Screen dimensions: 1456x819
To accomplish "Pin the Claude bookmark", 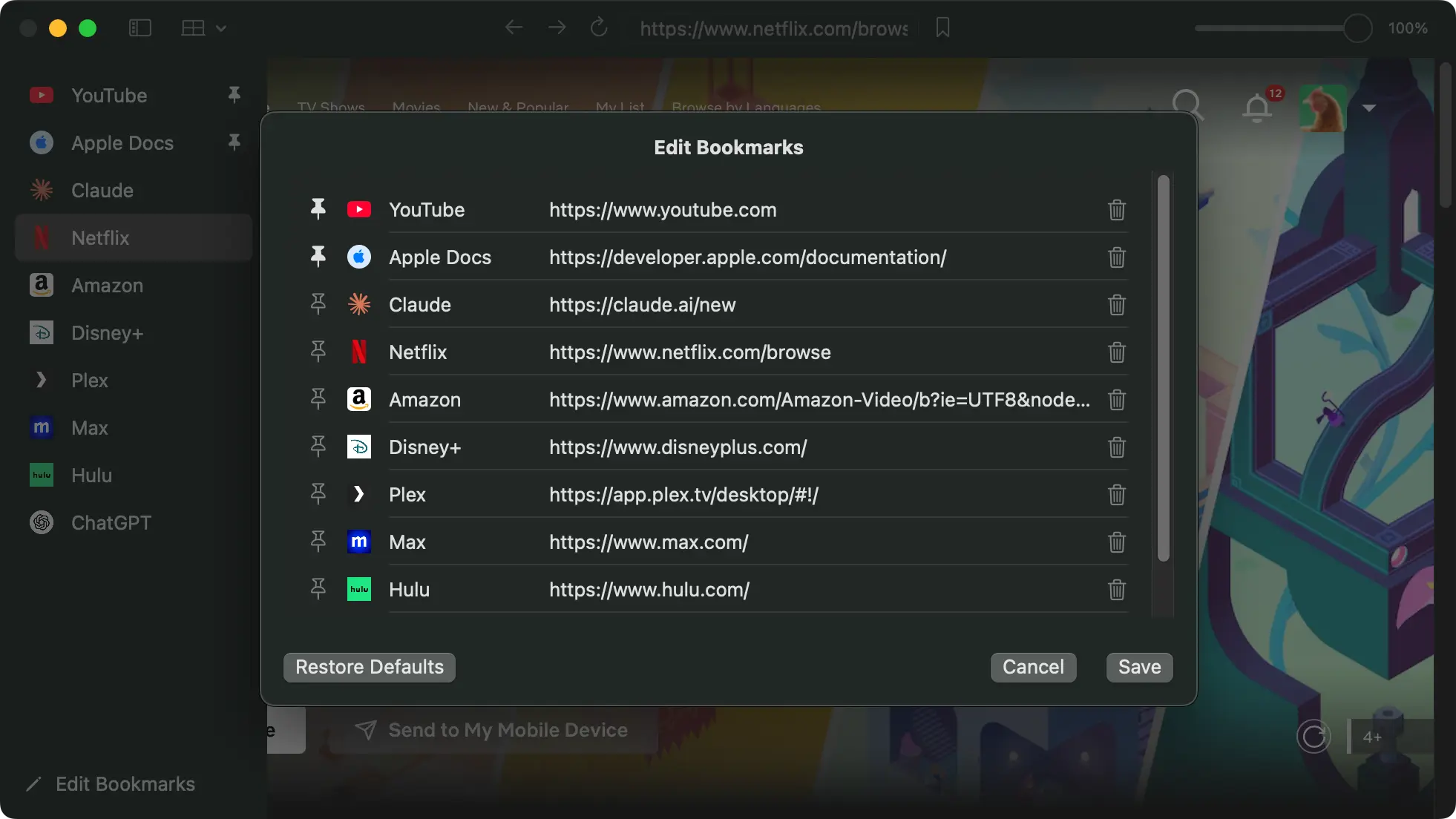I will (x=318, y=304).
